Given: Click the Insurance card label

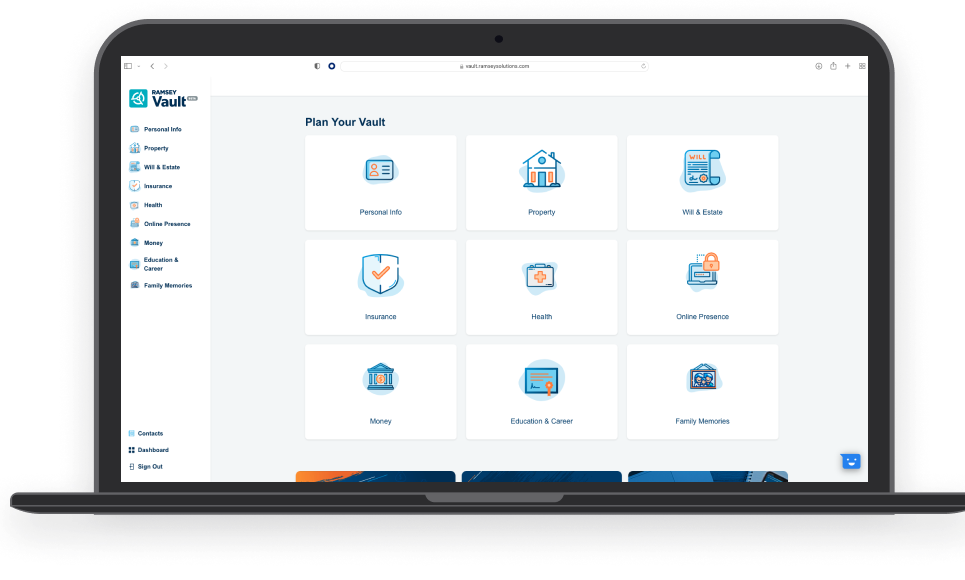Looking at the screenshot, I should 380,317.
